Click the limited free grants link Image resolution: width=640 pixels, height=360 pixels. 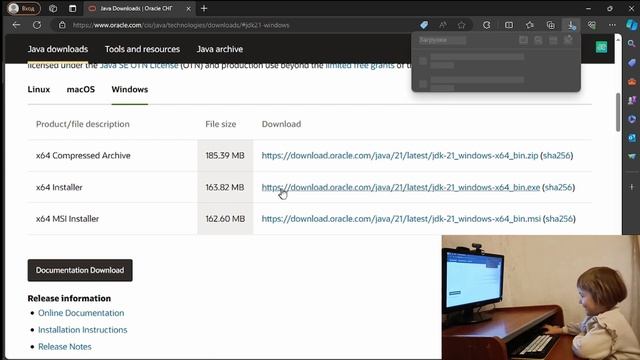(x=360, y=65)
